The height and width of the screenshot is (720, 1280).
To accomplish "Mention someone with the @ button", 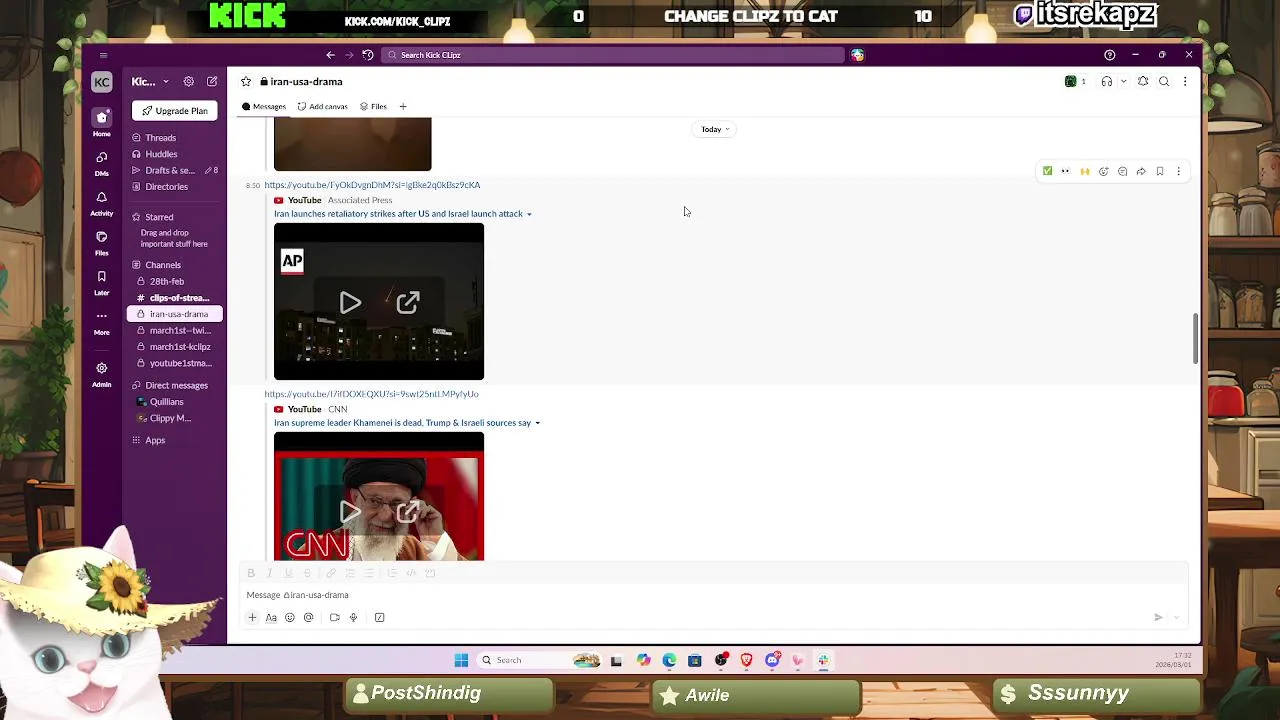I will point(309,618).
